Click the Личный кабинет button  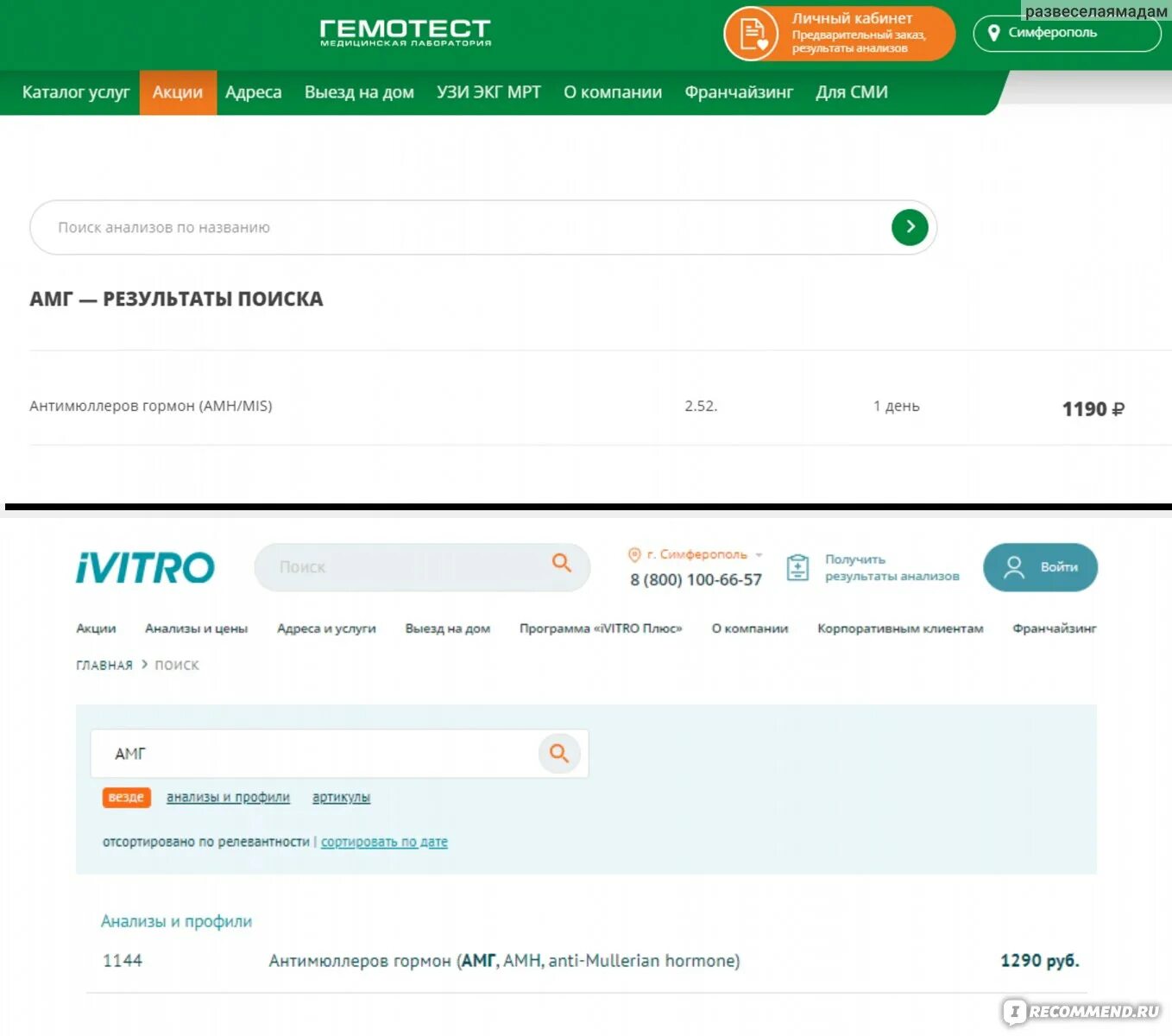(x=840, y=34)
